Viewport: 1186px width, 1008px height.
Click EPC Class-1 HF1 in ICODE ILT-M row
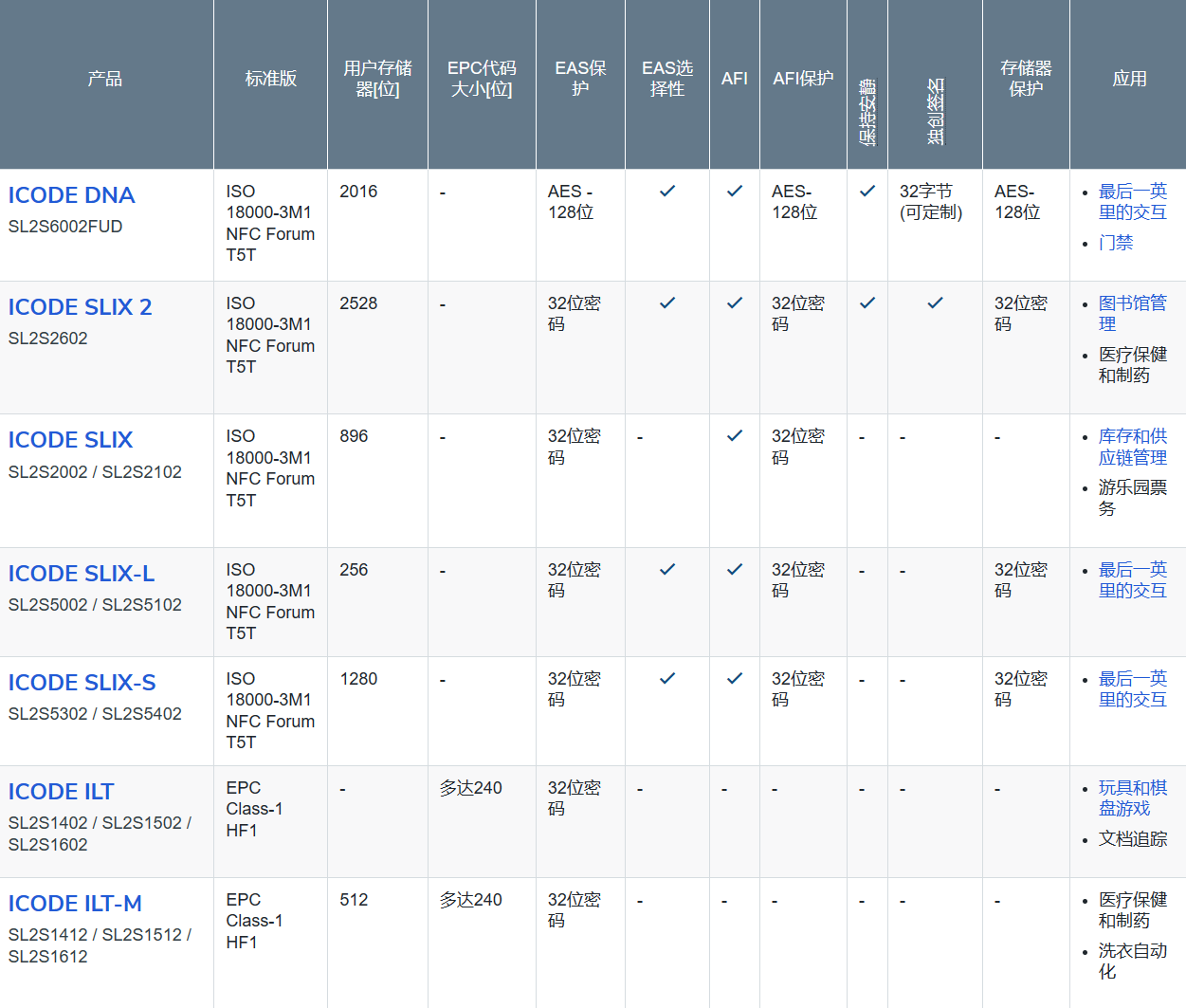254,921
